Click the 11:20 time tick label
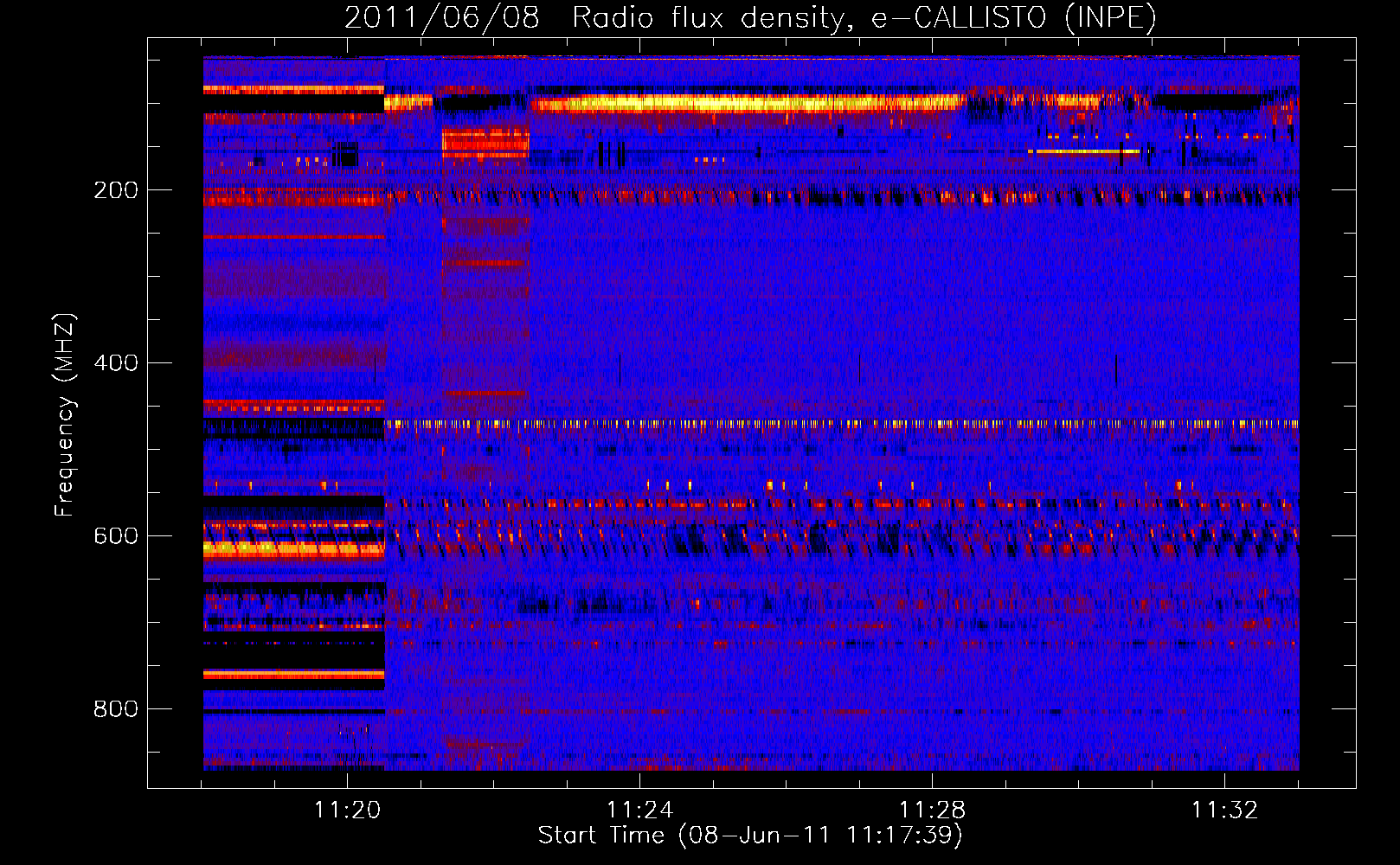This screenshot has width=1400, height=865. click(347, 810)
